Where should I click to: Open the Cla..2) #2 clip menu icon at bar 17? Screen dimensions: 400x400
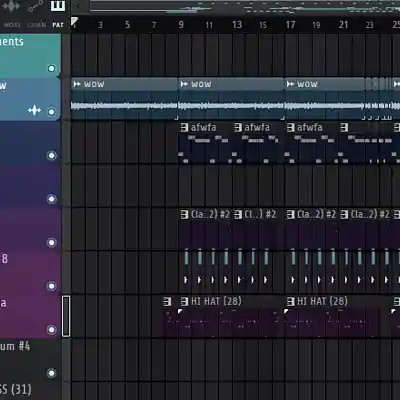pyautogui.click(x=291, y=214)
